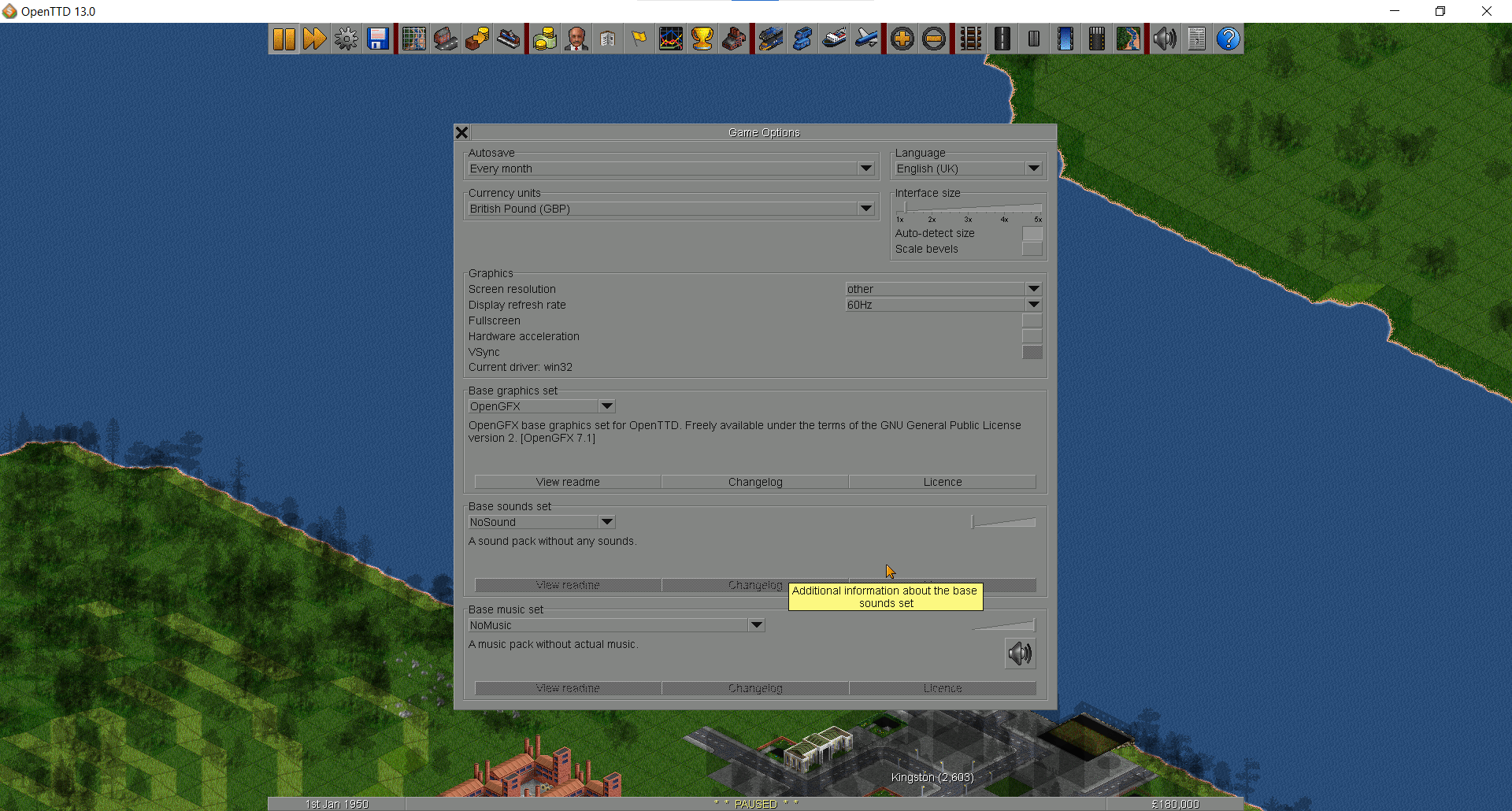Enable Hardware acceleration
Viewport: 1512px width, 811px height.
coord(1032,336)
